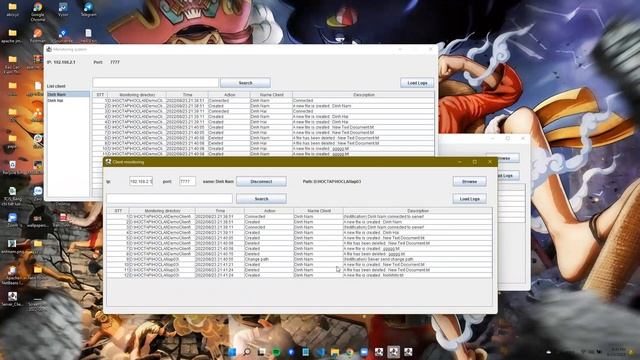Select row 12 in the Client monitoring table
640x360 pixels.
(x=299, y=275)
